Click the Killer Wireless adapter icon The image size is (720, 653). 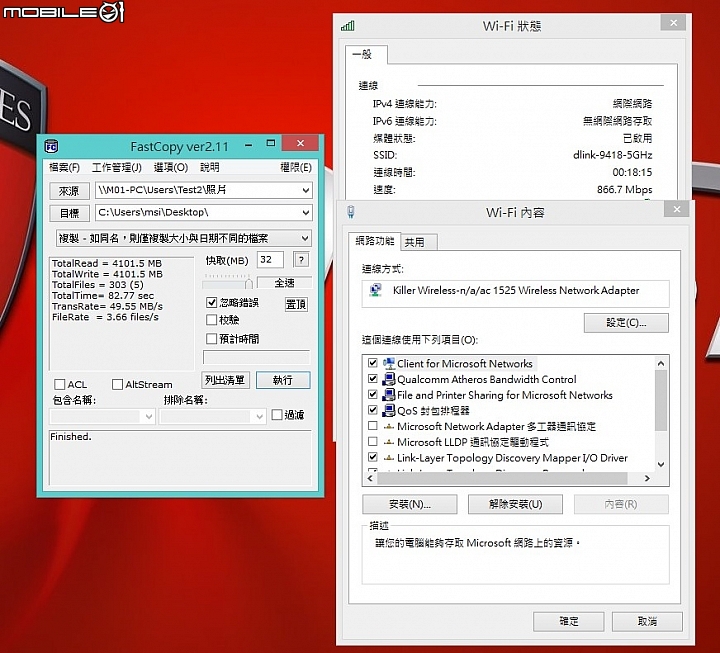coord(376,290)
